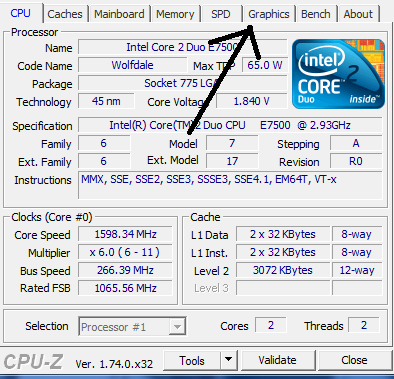394x379 pixels.
Task: Click the Stepping value A
Action: click(356, 143)
